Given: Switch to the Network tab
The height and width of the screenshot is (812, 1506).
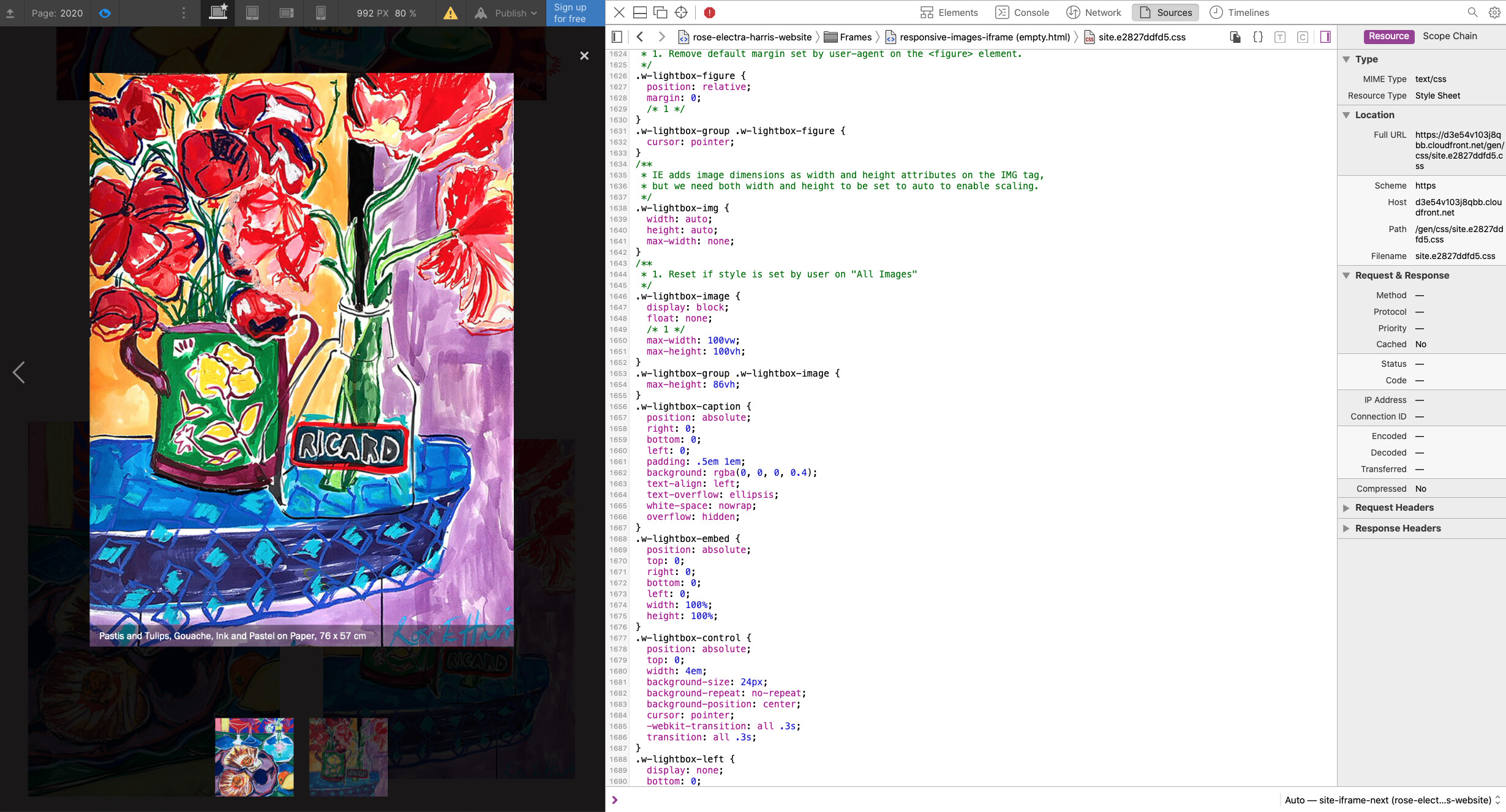Looking at the screenshot, I should click(1094, 12).
